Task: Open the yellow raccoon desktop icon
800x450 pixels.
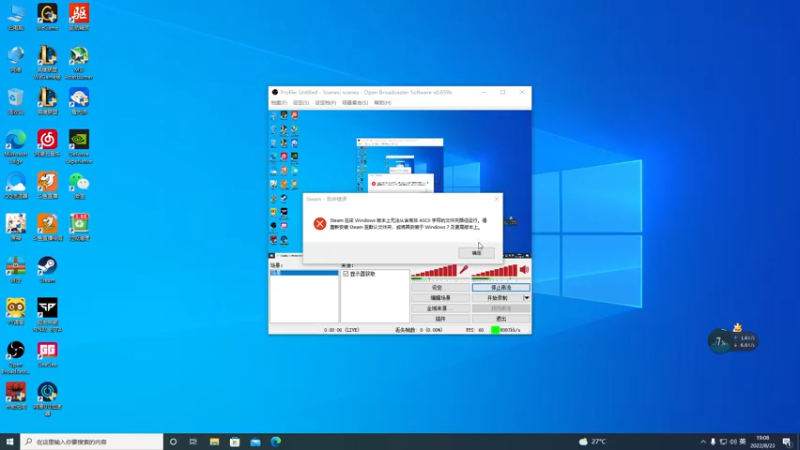Action: coord(16,312)
